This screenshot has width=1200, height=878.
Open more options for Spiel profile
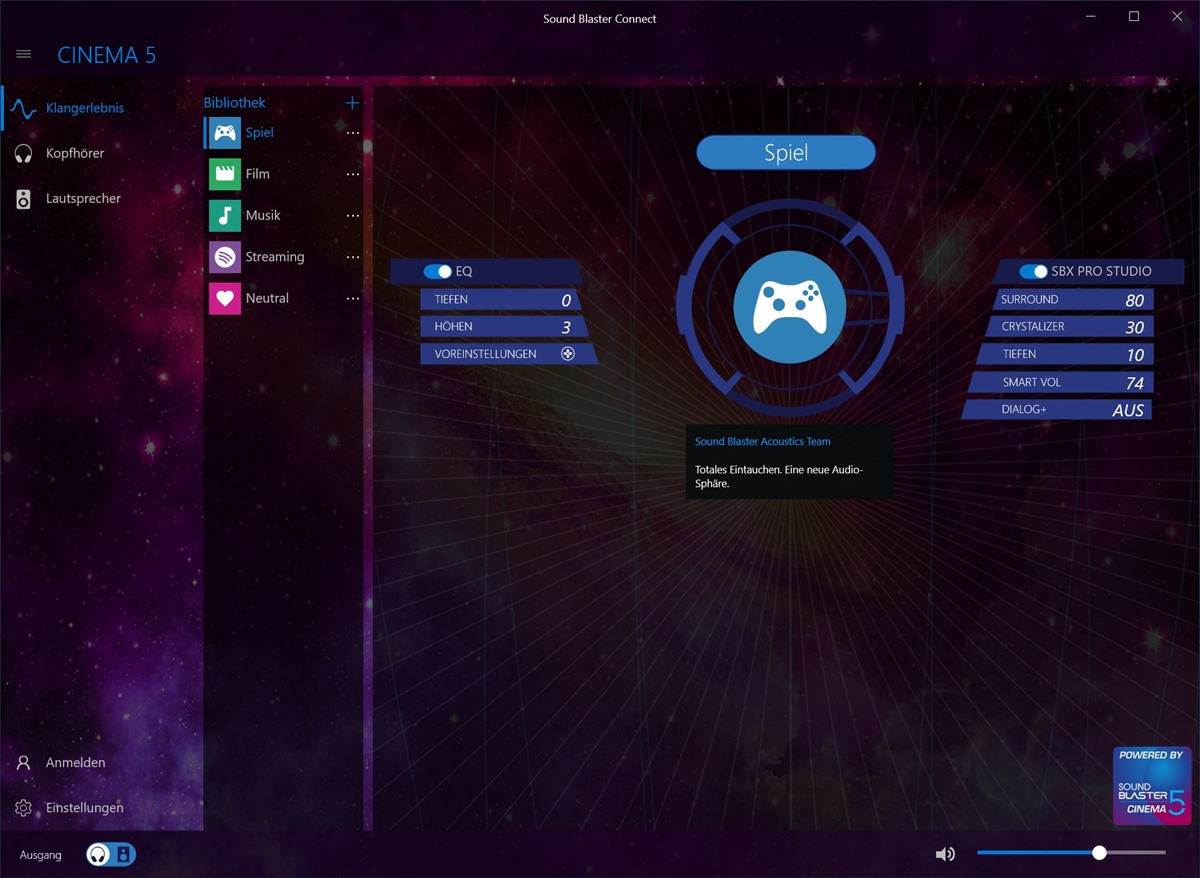352,132
